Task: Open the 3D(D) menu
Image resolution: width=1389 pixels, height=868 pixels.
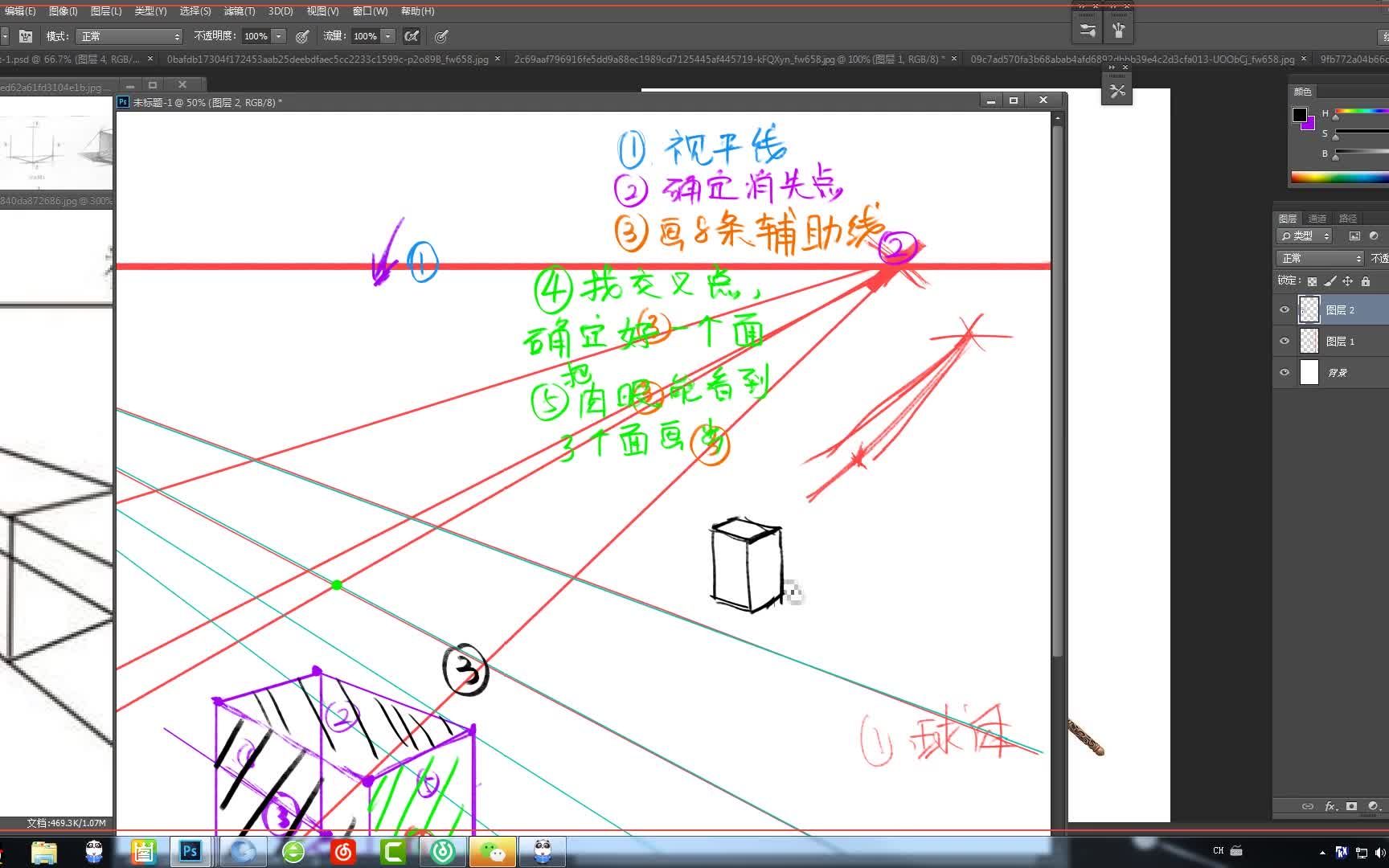Action: 281,11
